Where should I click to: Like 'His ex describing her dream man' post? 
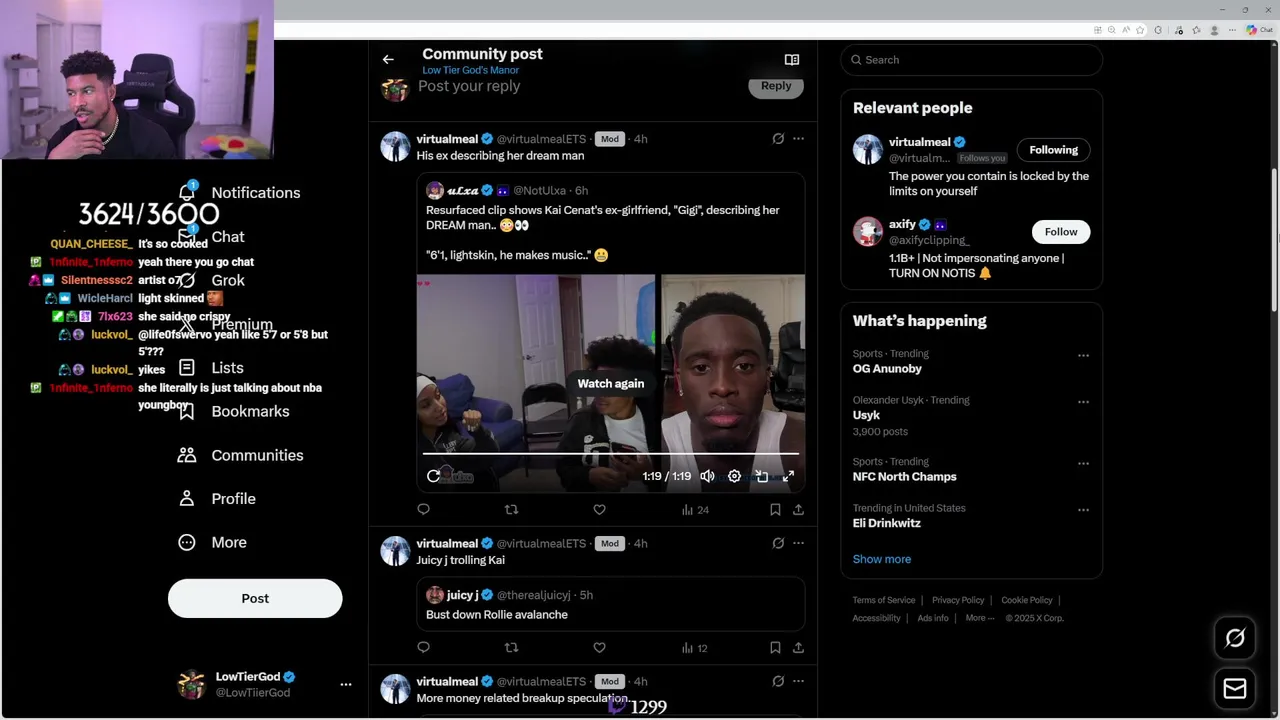(x=599, y=510)
